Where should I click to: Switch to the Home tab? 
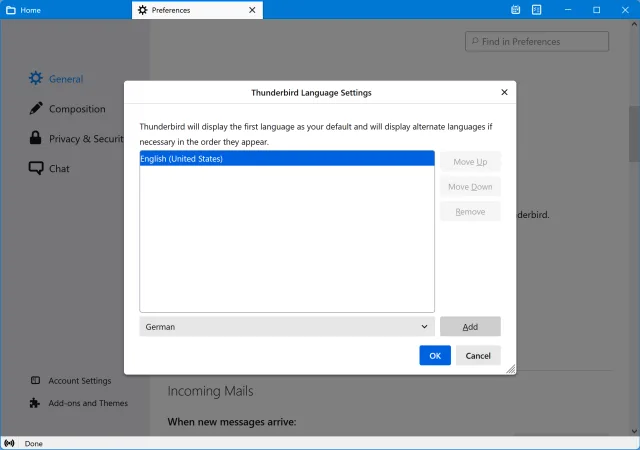pyautogui.click(x=30, y=10)
